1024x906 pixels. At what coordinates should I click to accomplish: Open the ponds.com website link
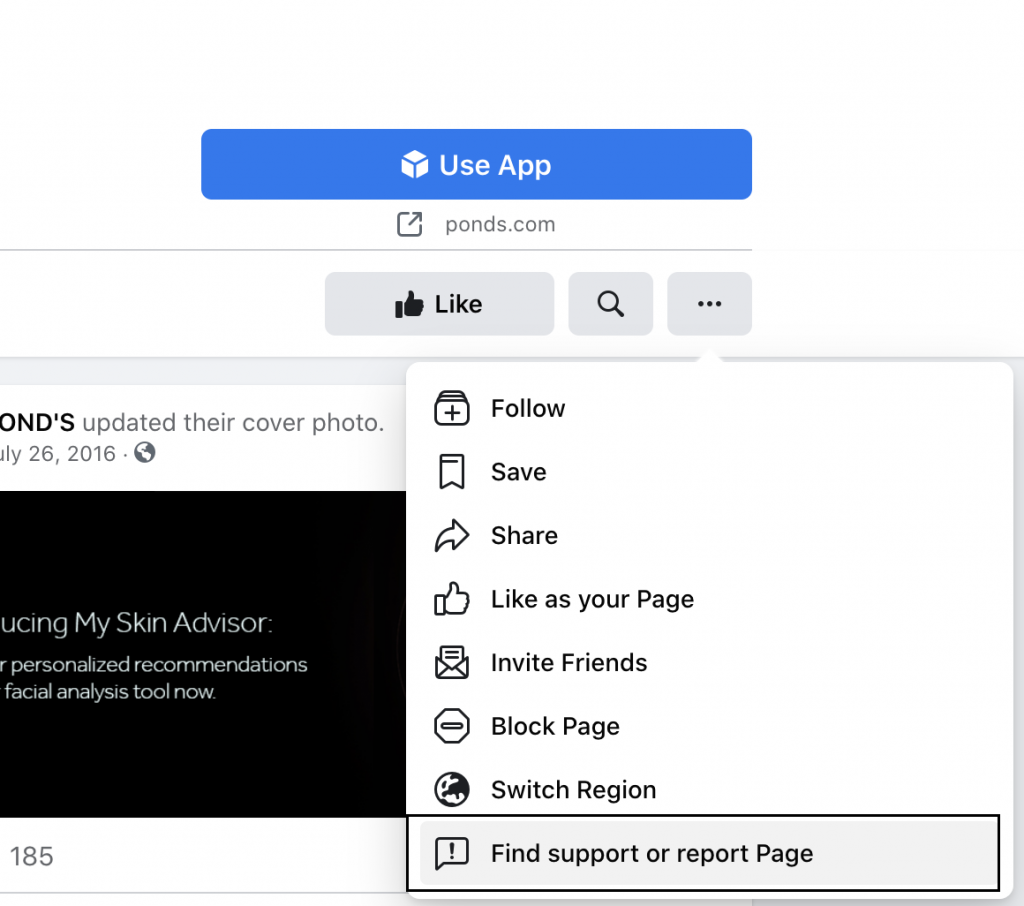pyautogui.click(x=500, y=224)
